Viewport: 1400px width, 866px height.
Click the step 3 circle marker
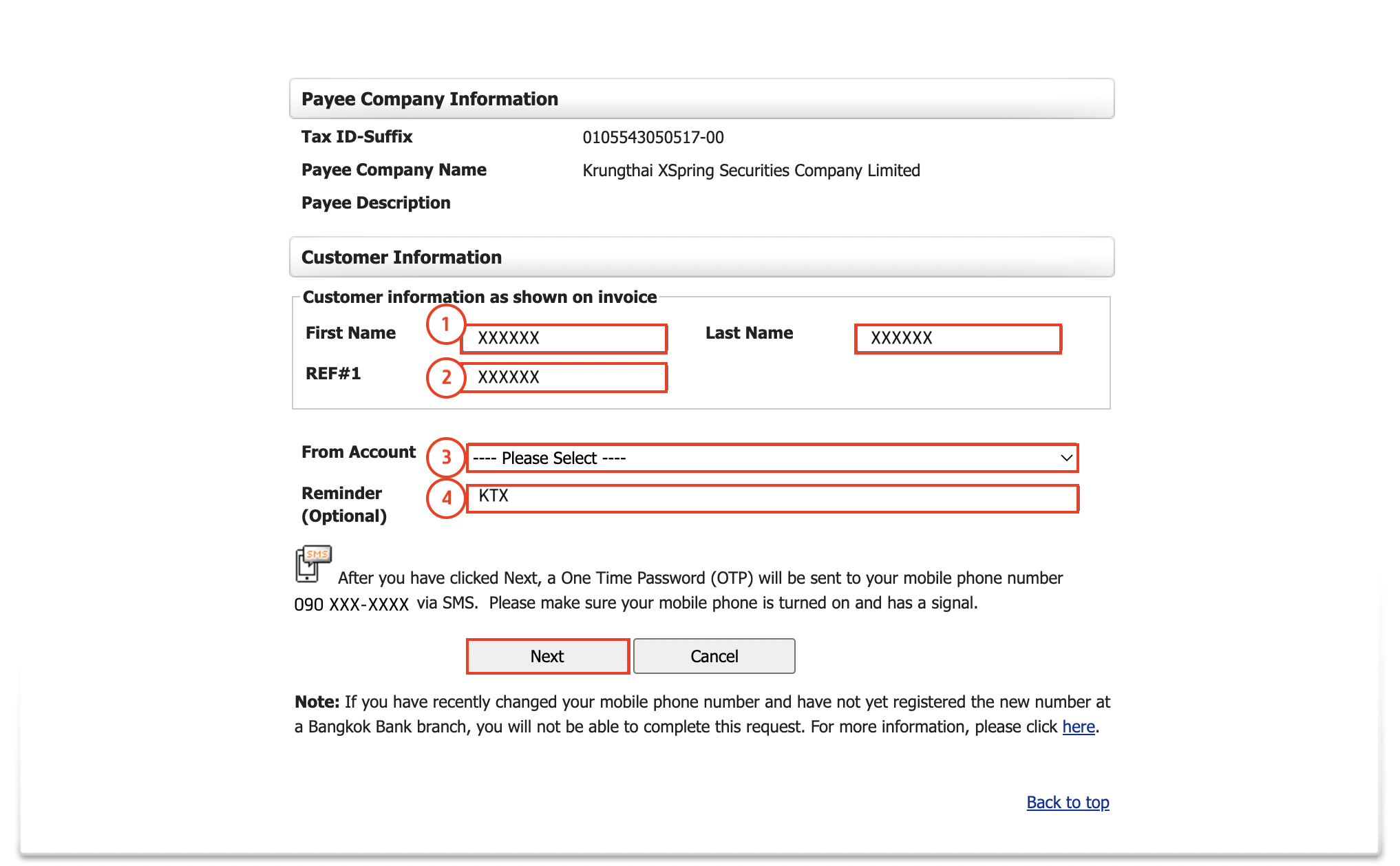tap(446, 457)
